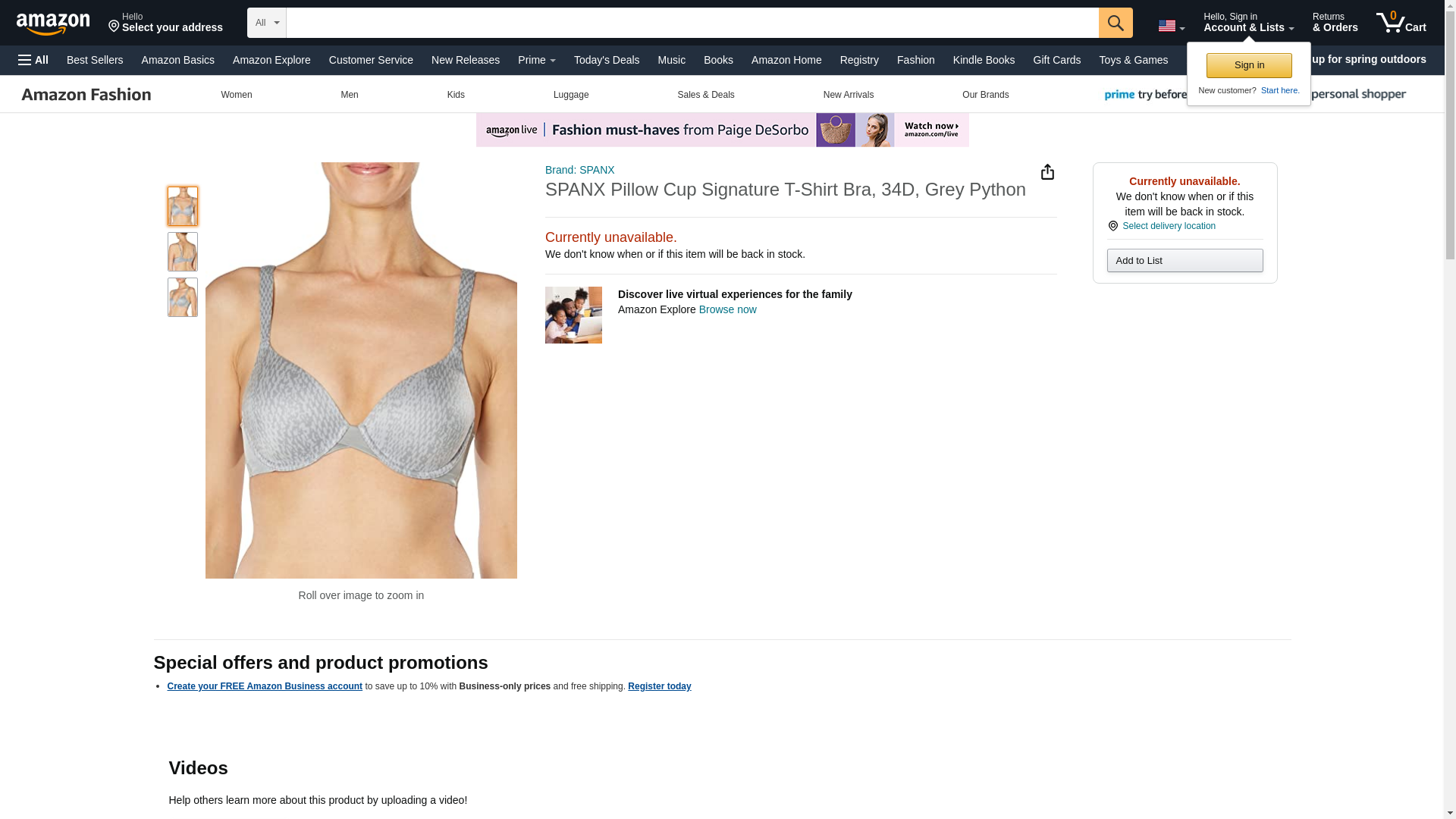Open the language flag selector dropdown

[1171, 26]
